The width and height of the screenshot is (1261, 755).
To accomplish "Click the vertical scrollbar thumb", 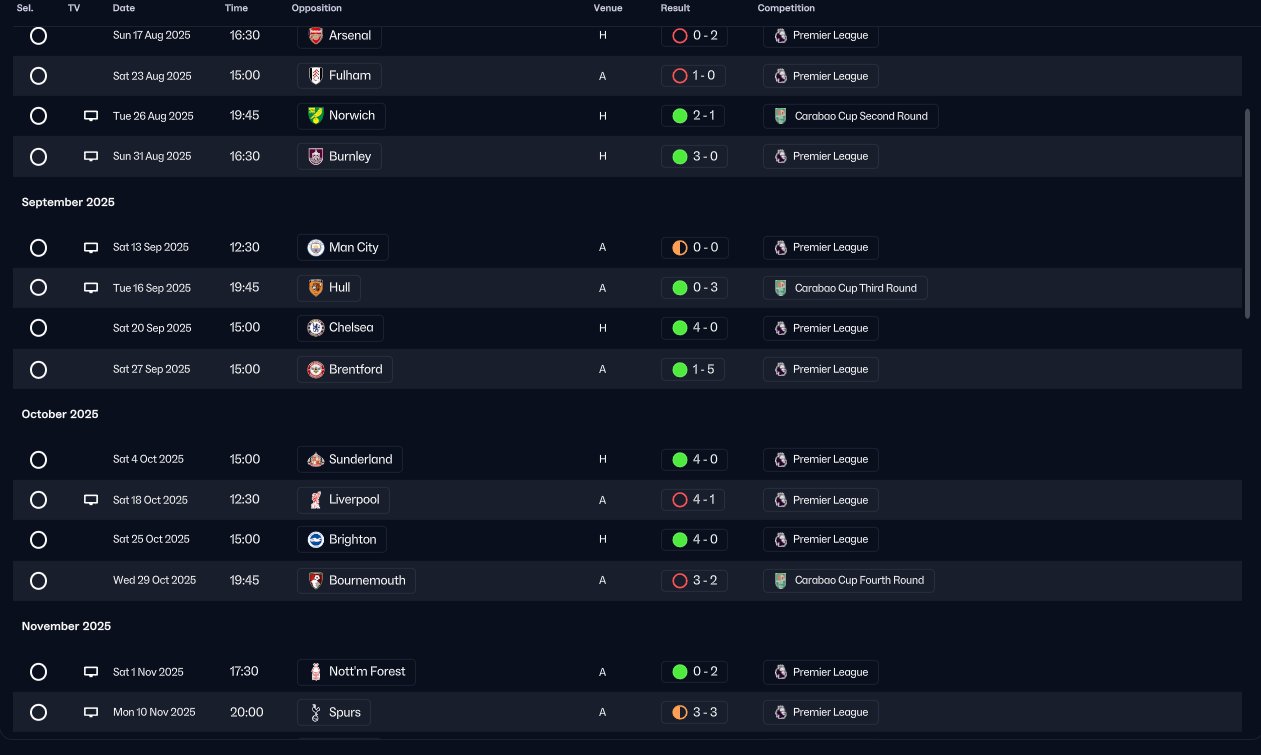I will (1247, 214).
